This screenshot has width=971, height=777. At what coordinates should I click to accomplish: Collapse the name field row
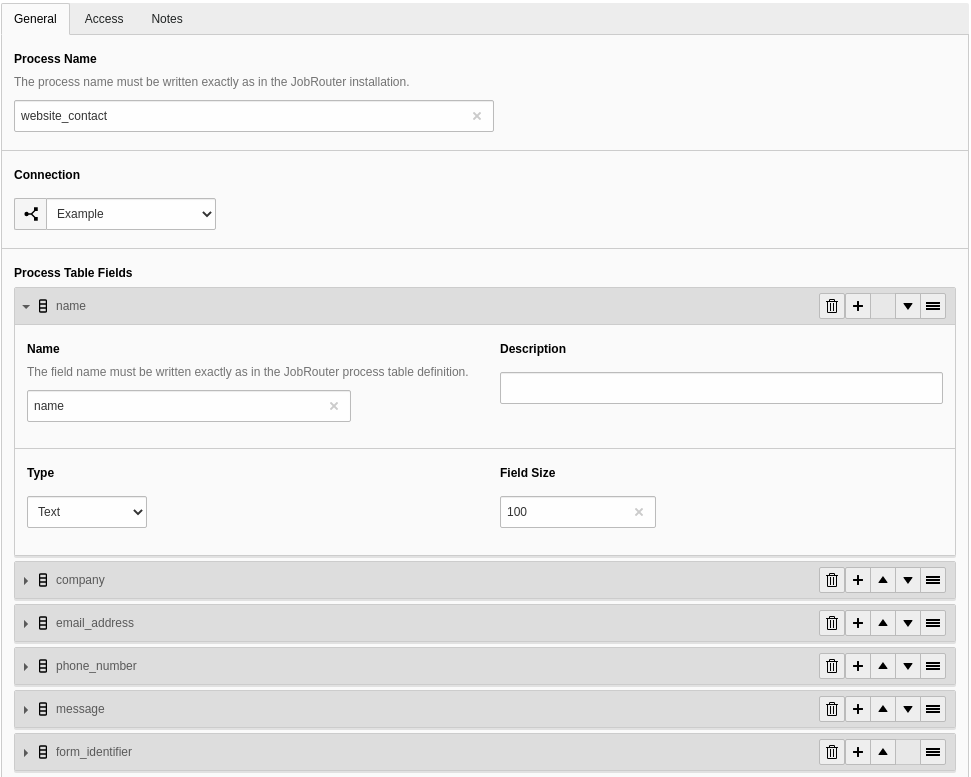pos(26,306)
